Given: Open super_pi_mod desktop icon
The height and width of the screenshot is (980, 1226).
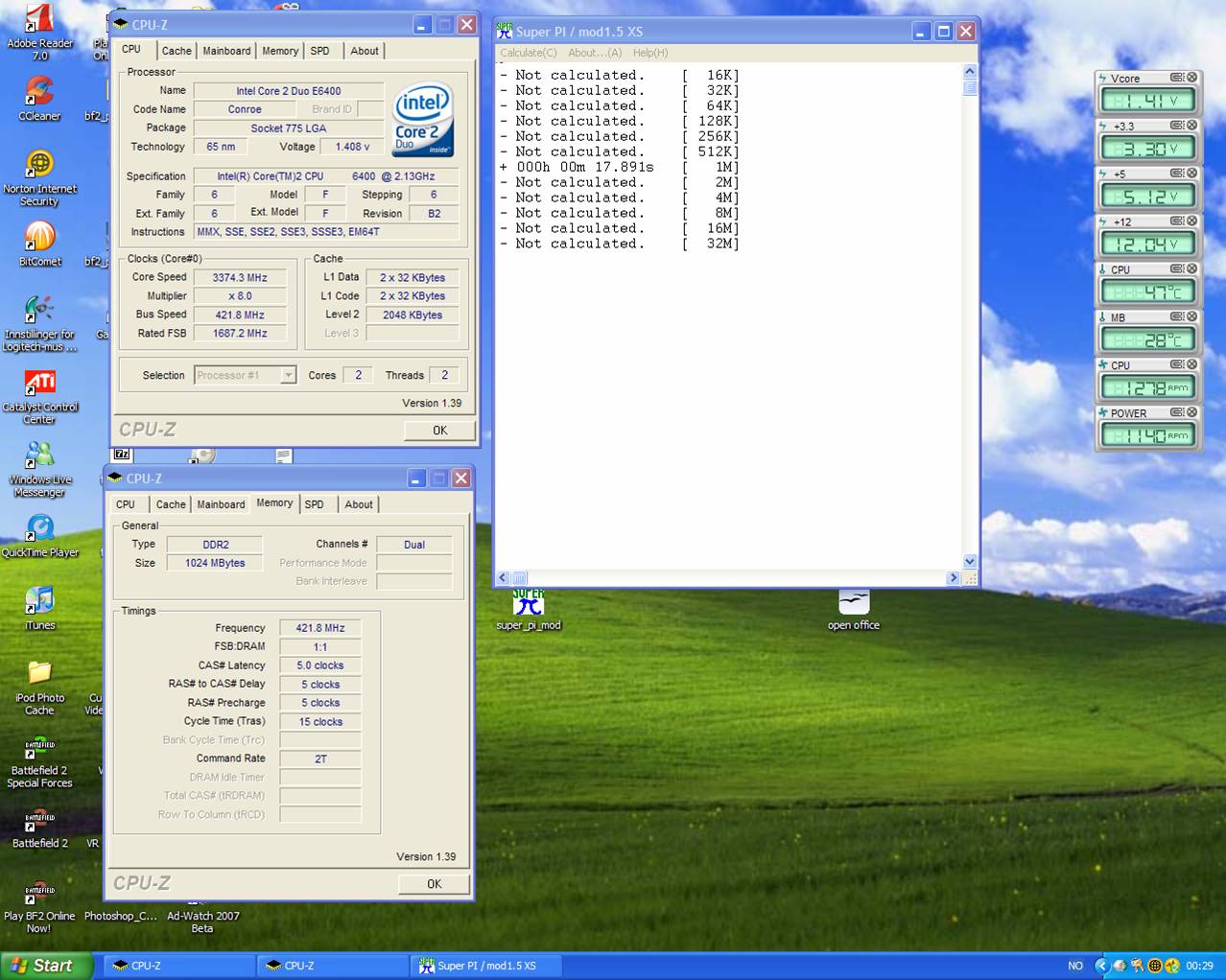Looking at the screenshot, I should [528, 610].
